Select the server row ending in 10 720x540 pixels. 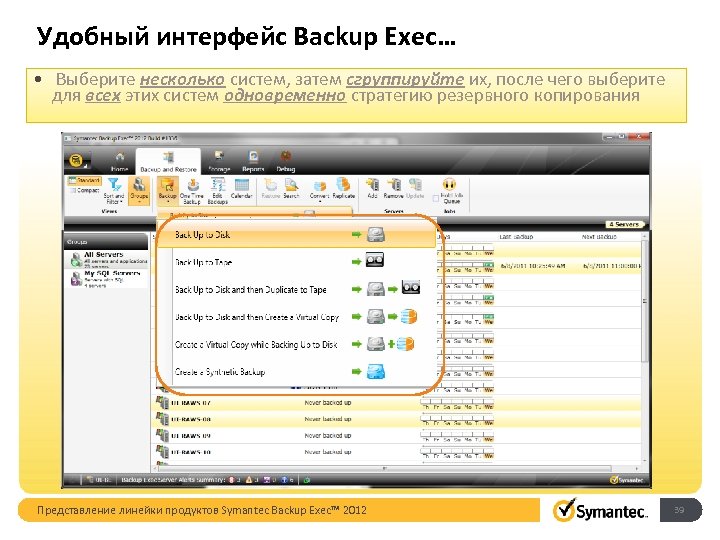396,452
